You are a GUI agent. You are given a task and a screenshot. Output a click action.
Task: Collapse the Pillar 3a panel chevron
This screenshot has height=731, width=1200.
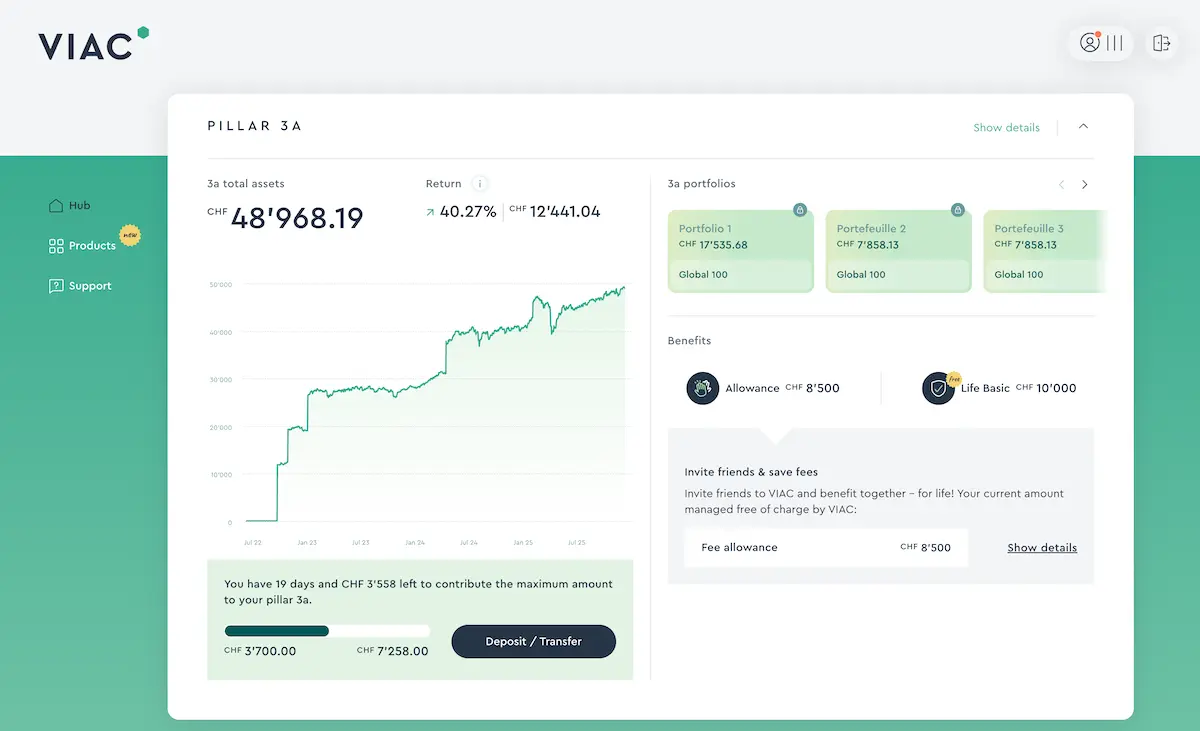coord(1083,127)
